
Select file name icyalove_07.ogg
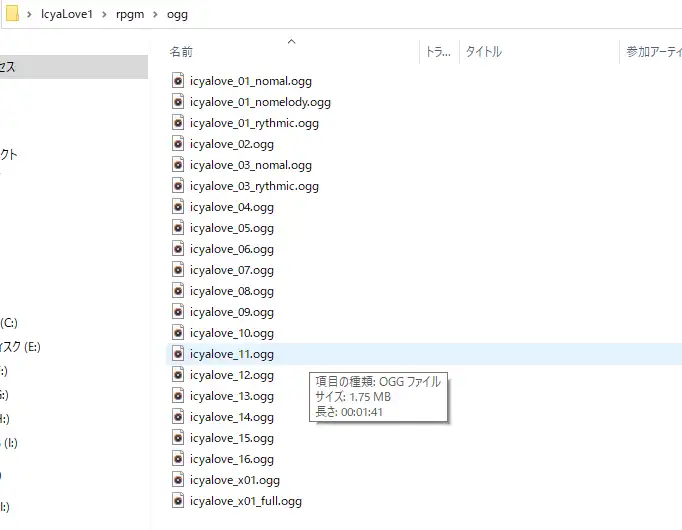(x=231, y=270)
